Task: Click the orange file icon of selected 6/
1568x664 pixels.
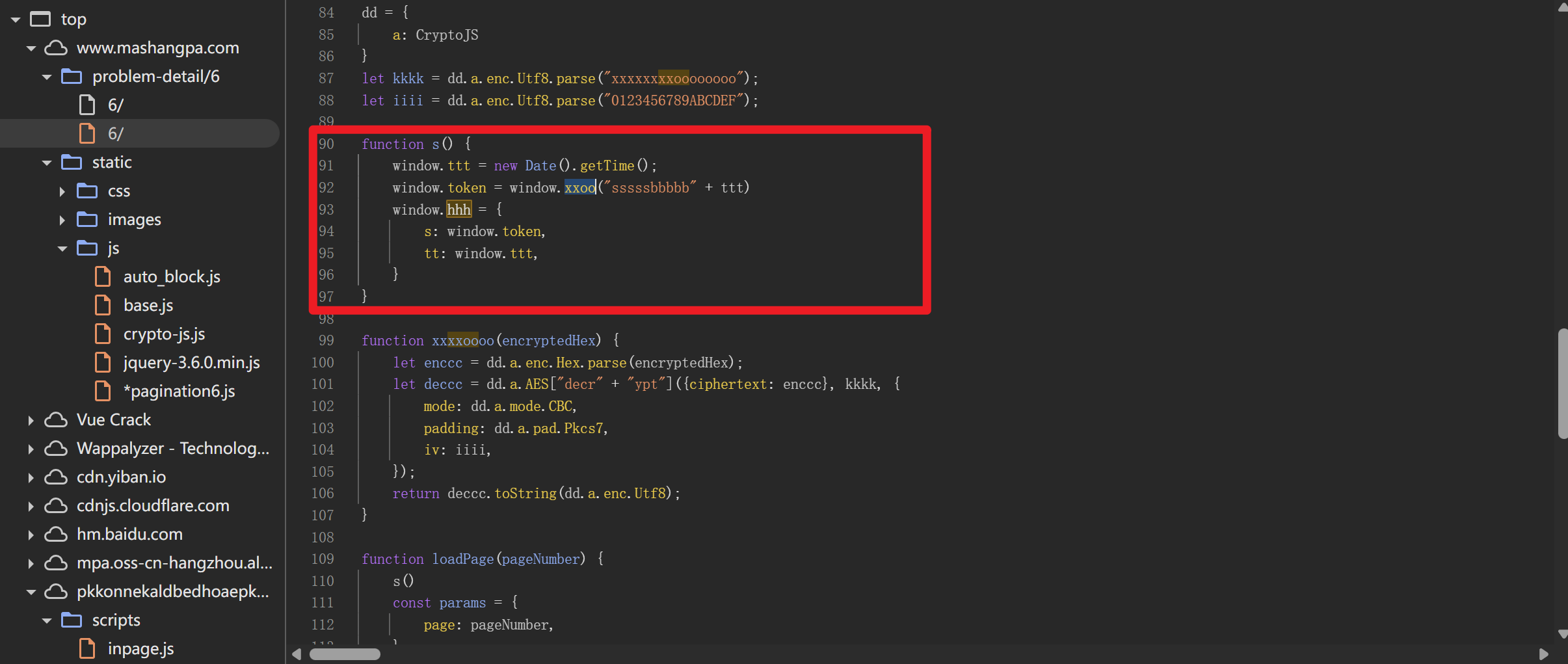Action: coord(87,133)
